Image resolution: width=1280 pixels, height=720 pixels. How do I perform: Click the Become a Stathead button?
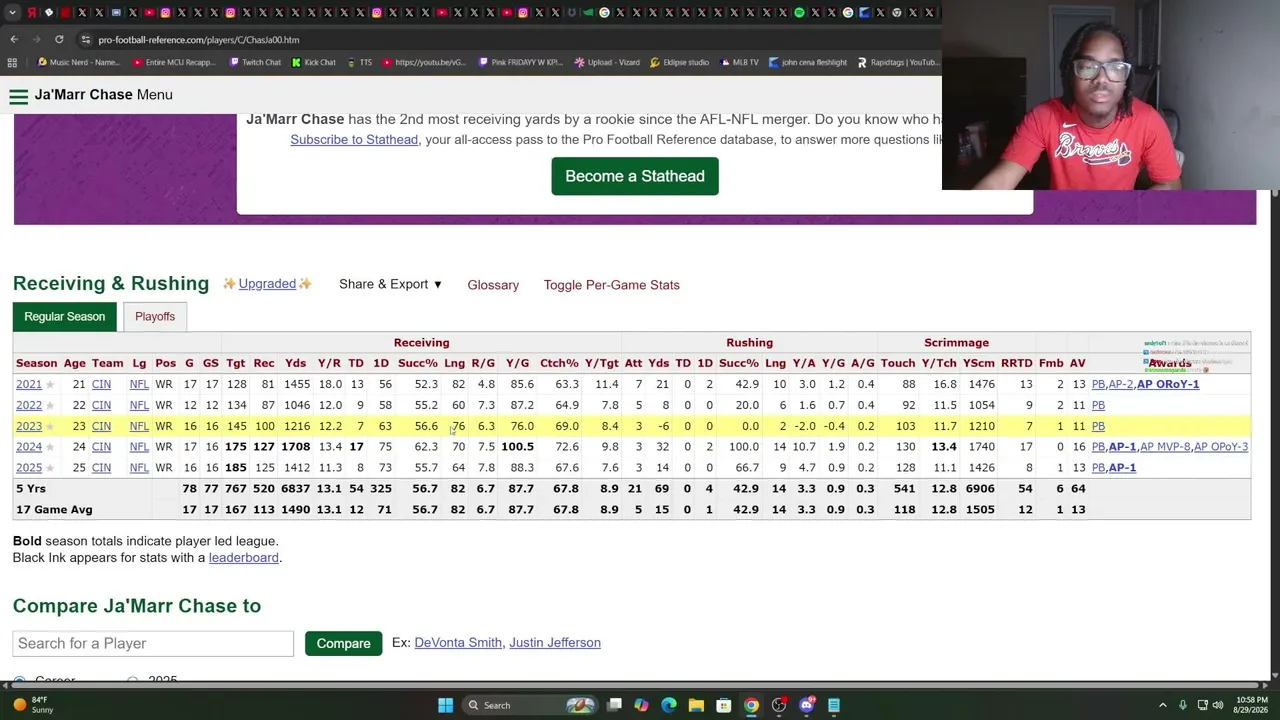pyautogui.click(x=635, y=176)
